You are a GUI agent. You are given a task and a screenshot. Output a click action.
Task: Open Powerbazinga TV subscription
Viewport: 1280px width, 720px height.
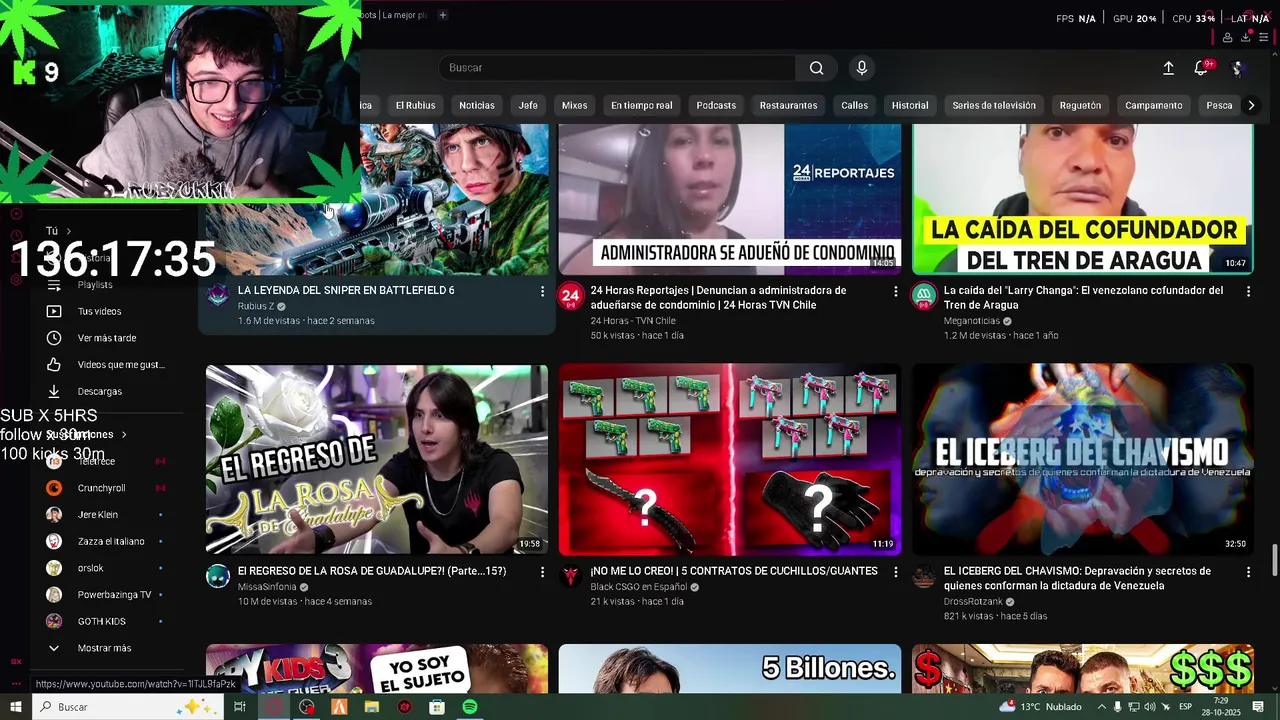tap(114, 595)
